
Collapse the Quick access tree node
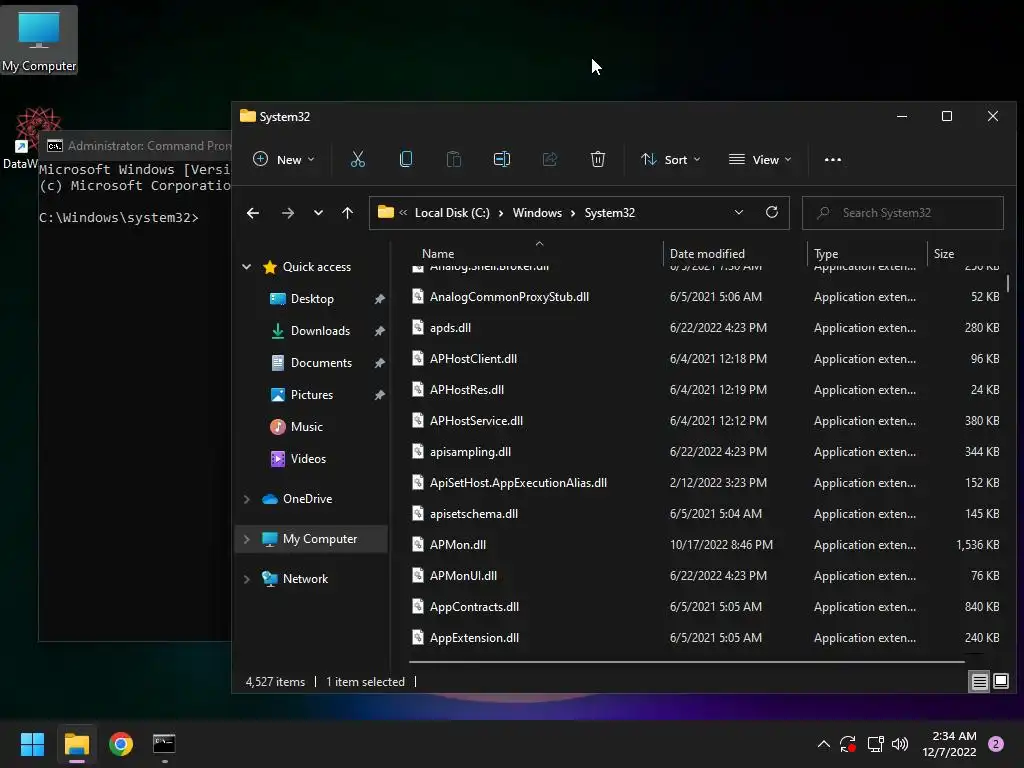246,266
